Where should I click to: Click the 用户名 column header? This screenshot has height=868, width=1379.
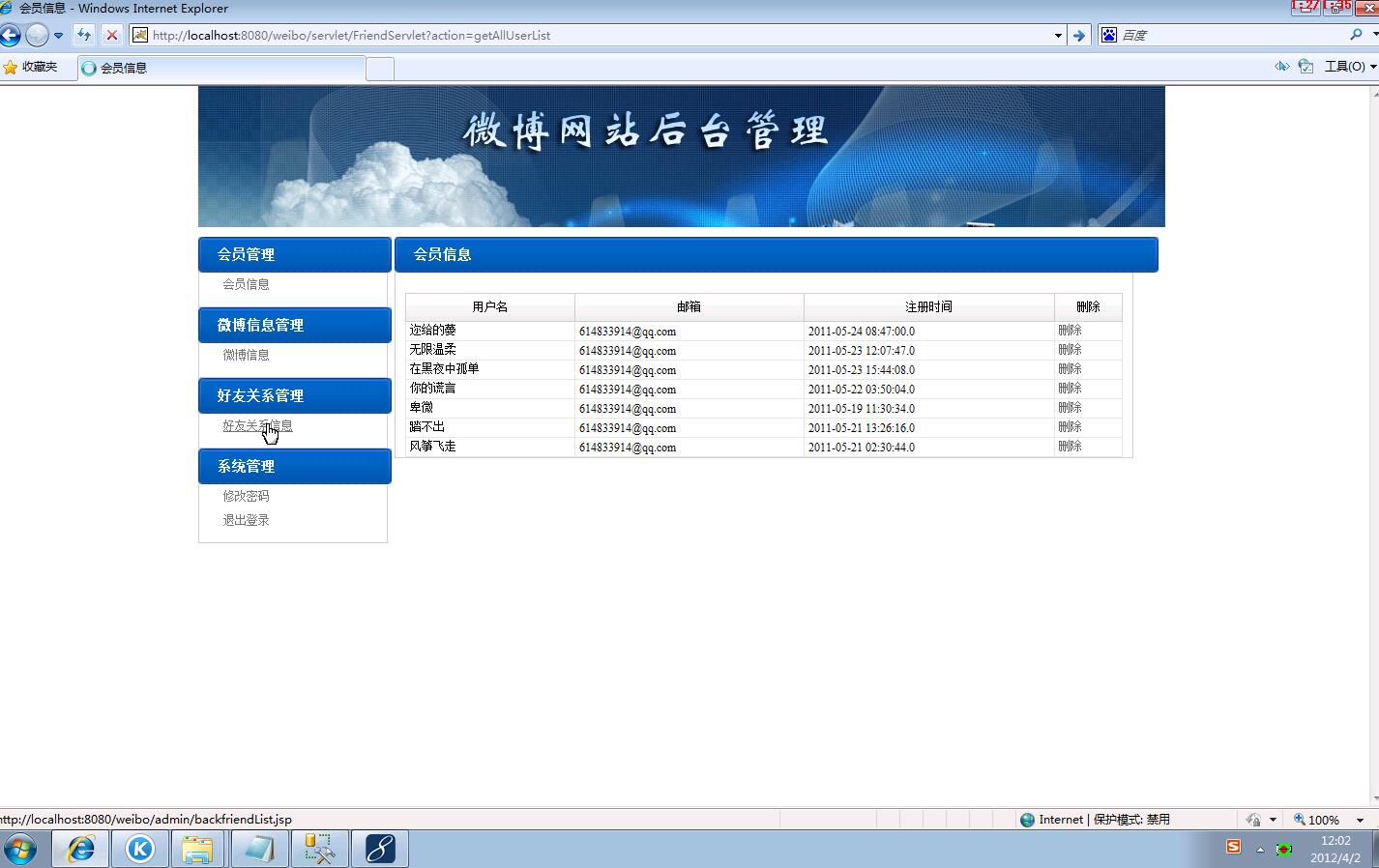point(490,306)
